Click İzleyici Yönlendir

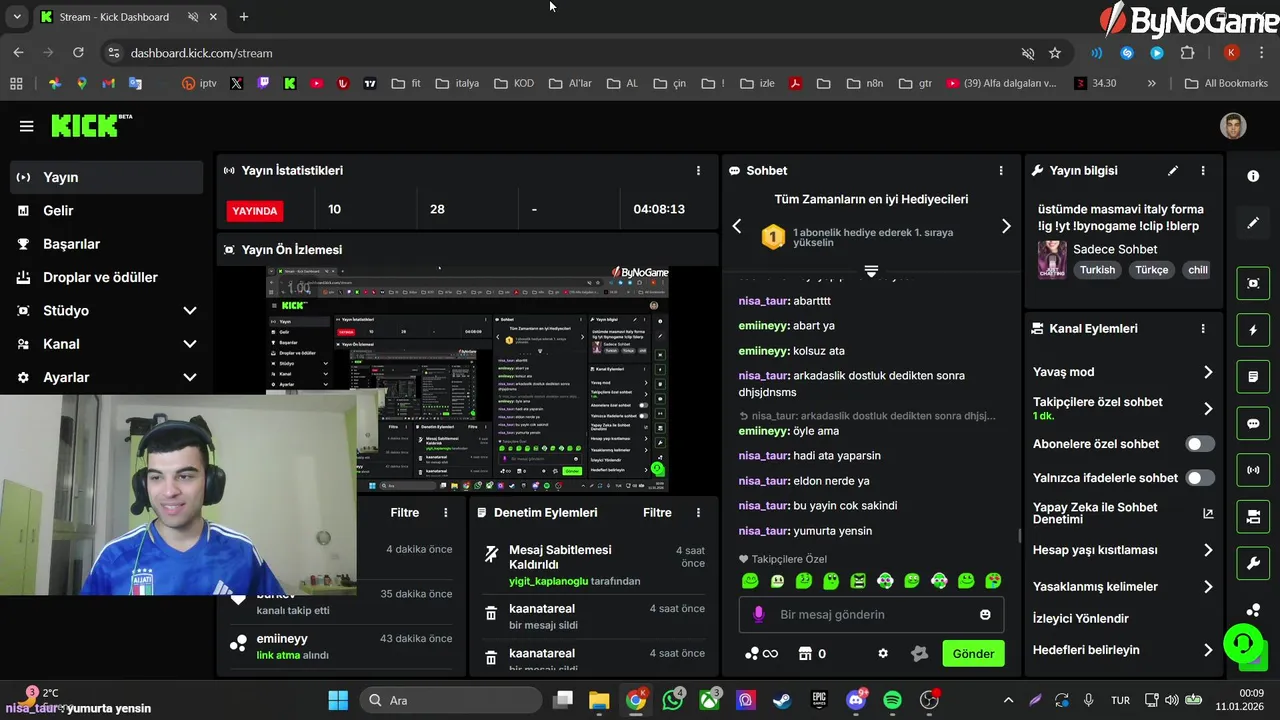[1080, 618]
